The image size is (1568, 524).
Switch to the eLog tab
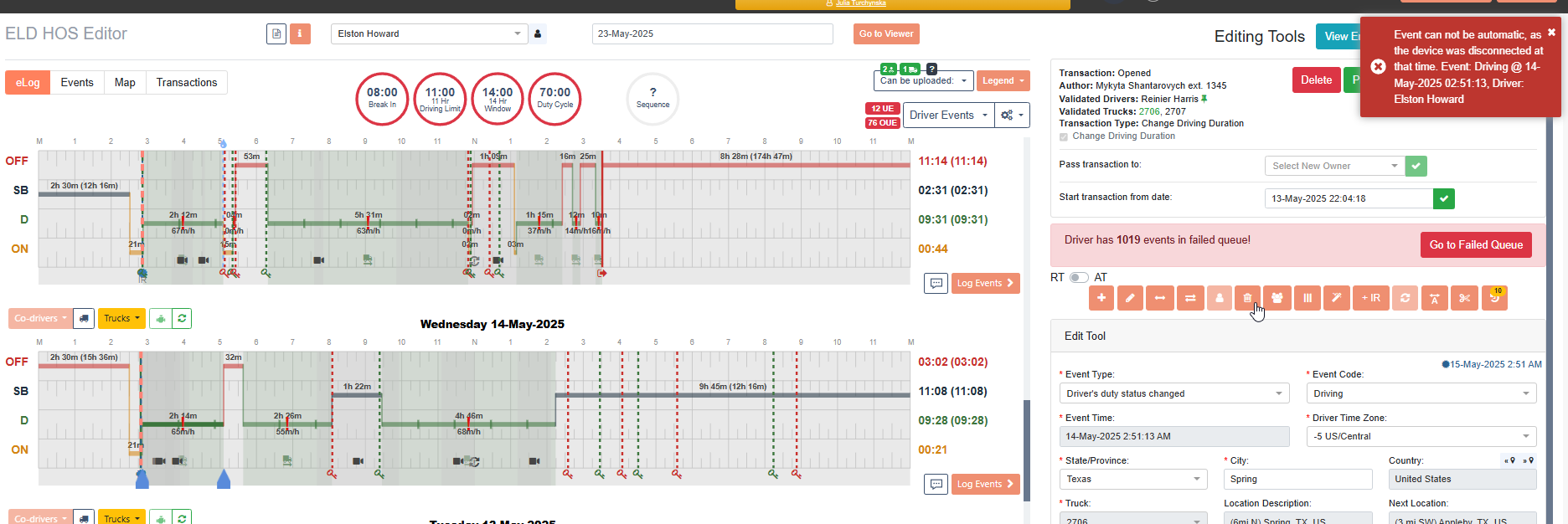coord(28,83)
